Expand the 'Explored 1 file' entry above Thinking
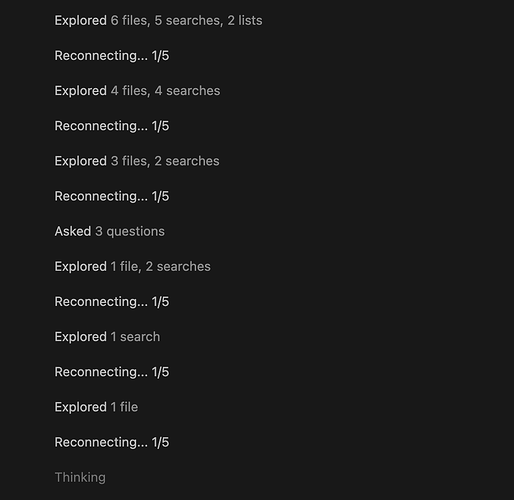This screenshot has height=500, width=514. tap(96, 407)
